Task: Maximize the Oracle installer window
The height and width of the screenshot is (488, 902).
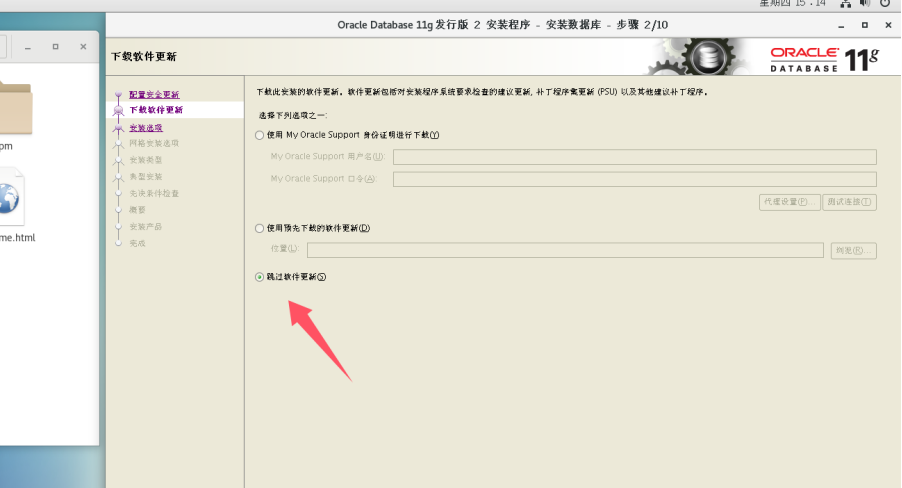Action: [865, 25]
